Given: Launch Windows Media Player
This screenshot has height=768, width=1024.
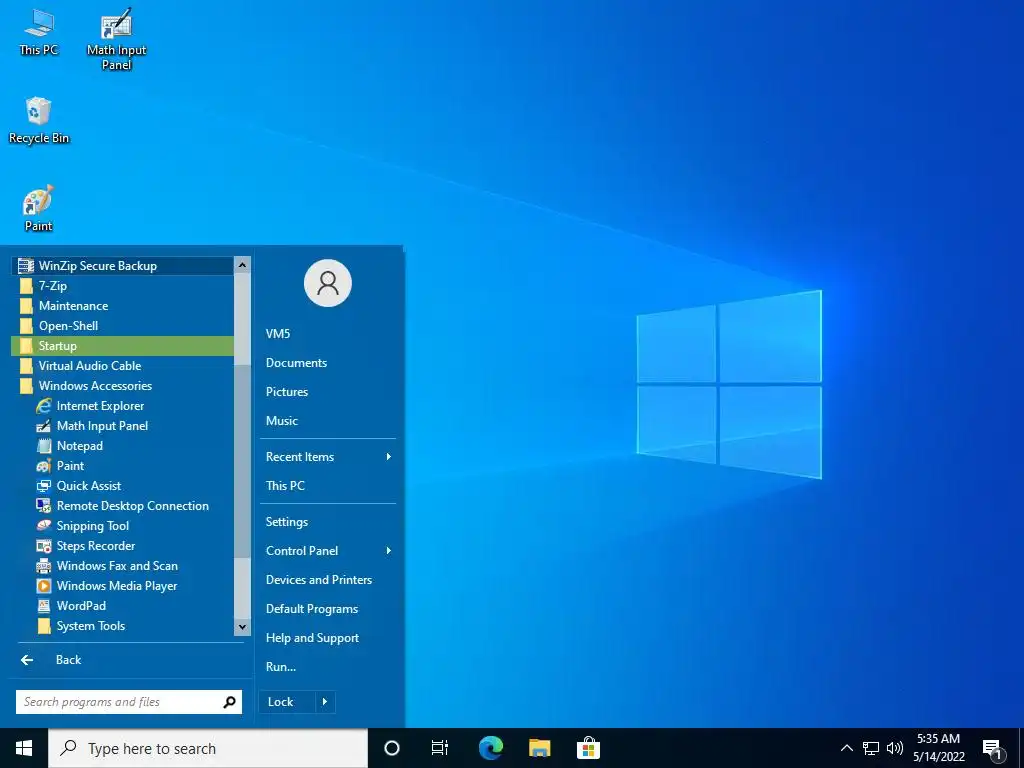Looking at the screenshot, I should [x=122, y=586].
